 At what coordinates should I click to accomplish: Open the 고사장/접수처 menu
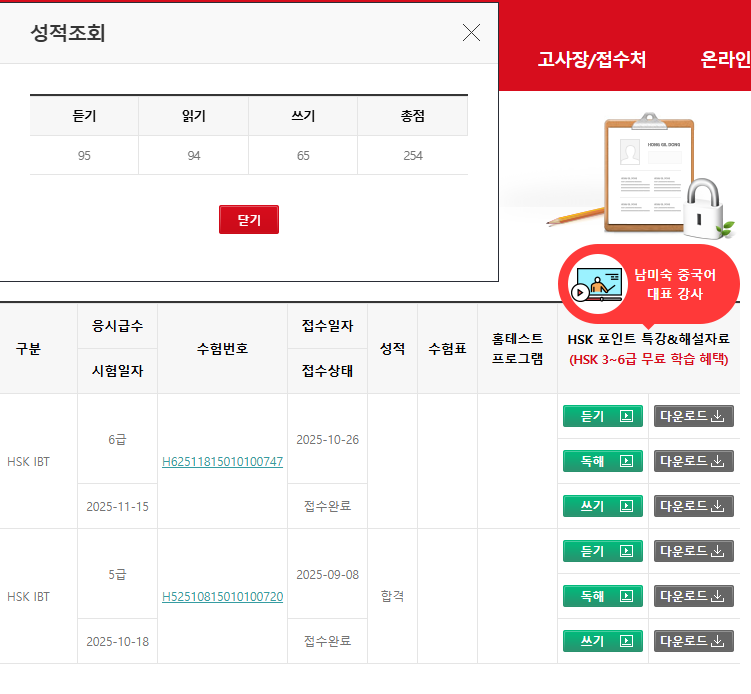point(591,60)
